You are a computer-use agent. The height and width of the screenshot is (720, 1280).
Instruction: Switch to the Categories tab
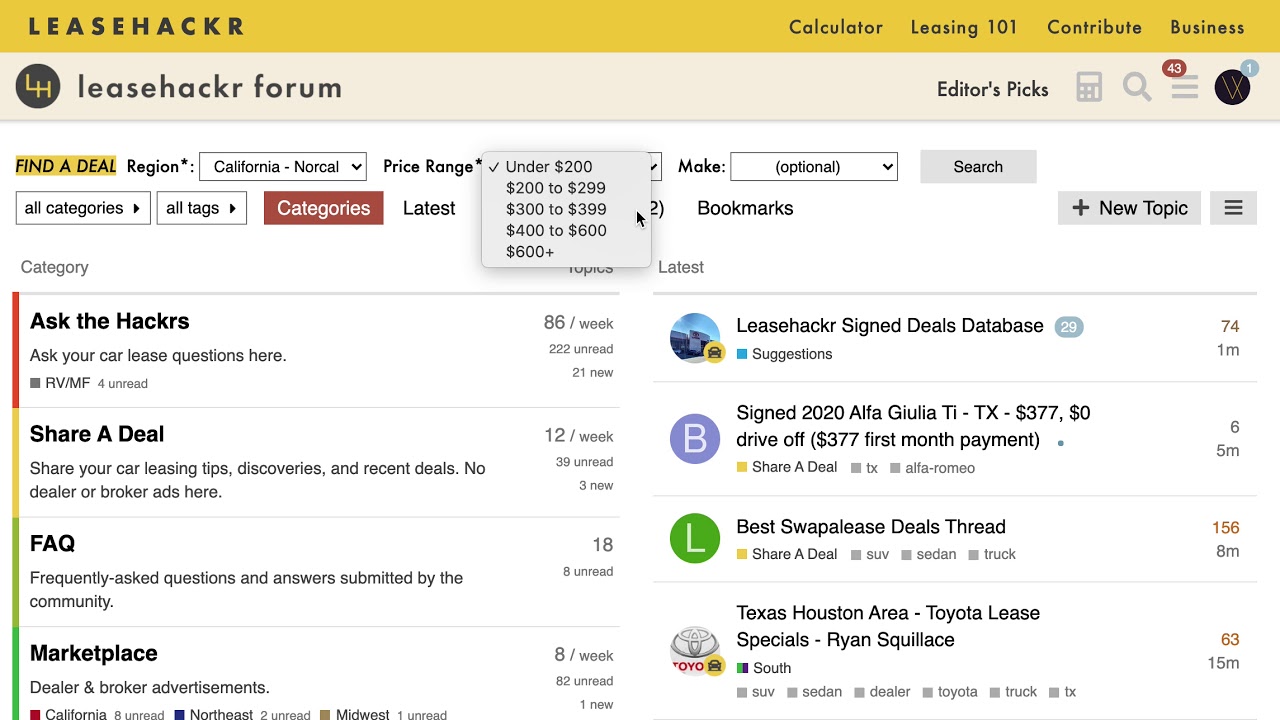coord(323,208)
